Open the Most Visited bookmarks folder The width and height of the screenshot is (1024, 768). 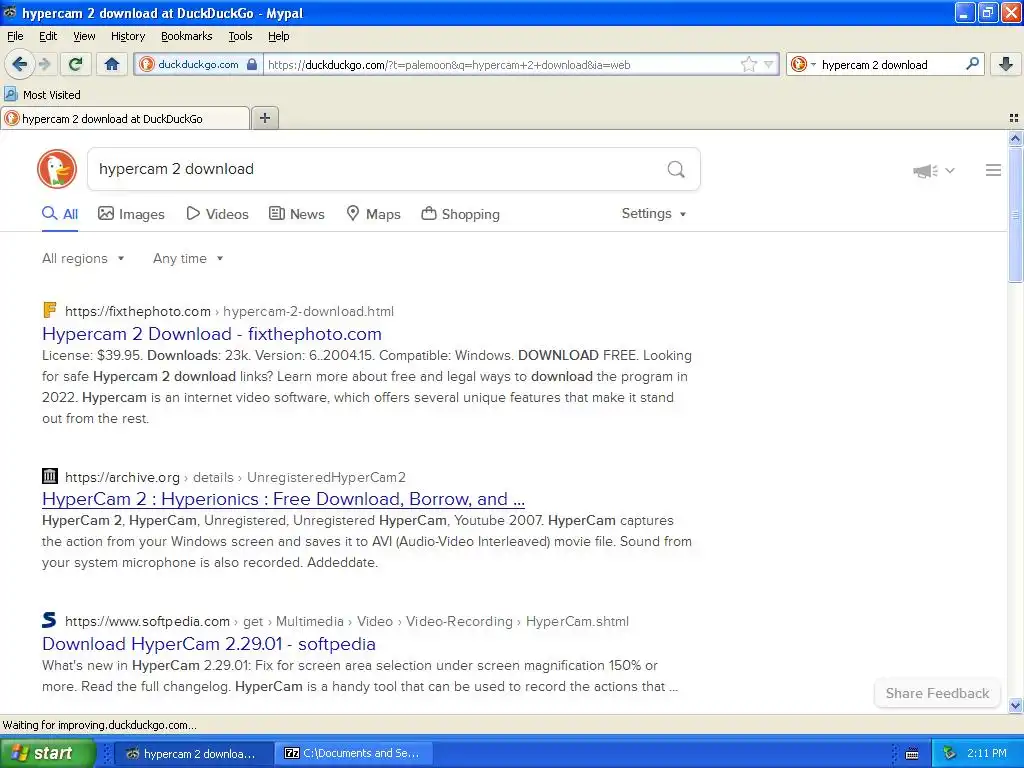pos(43,95)
